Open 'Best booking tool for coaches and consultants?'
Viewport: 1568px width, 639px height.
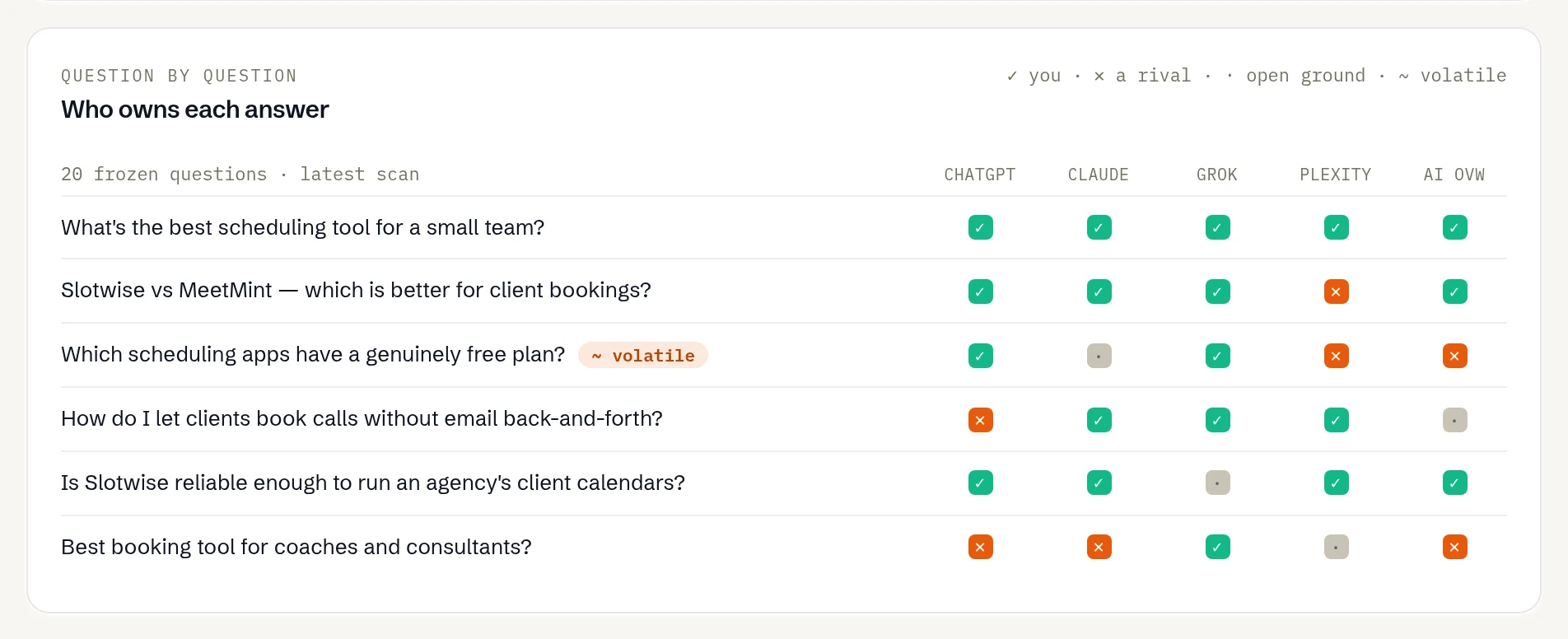pos(296,547)
